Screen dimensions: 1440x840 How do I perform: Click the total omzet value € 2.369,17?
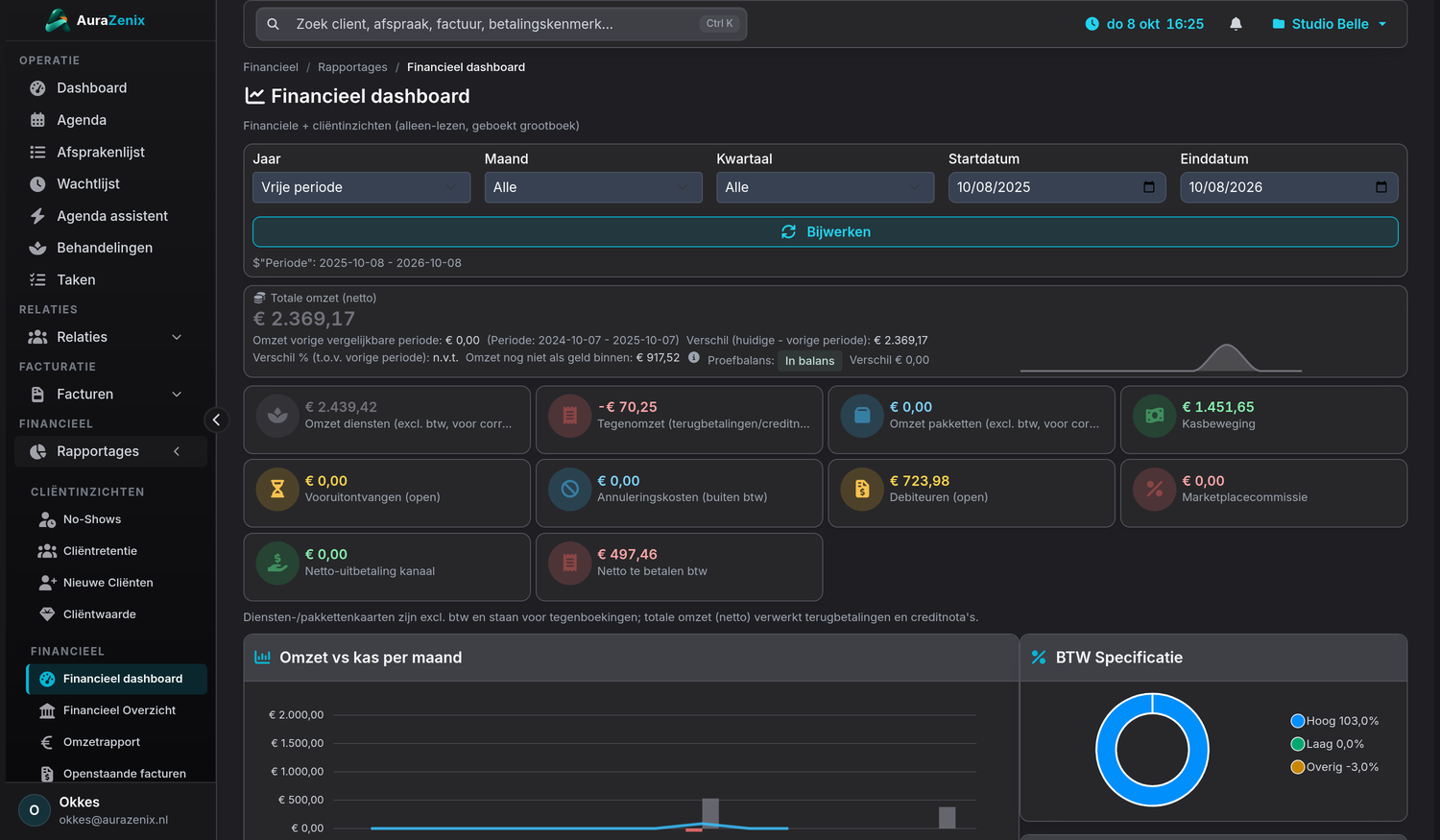click(x=303, y=319)
